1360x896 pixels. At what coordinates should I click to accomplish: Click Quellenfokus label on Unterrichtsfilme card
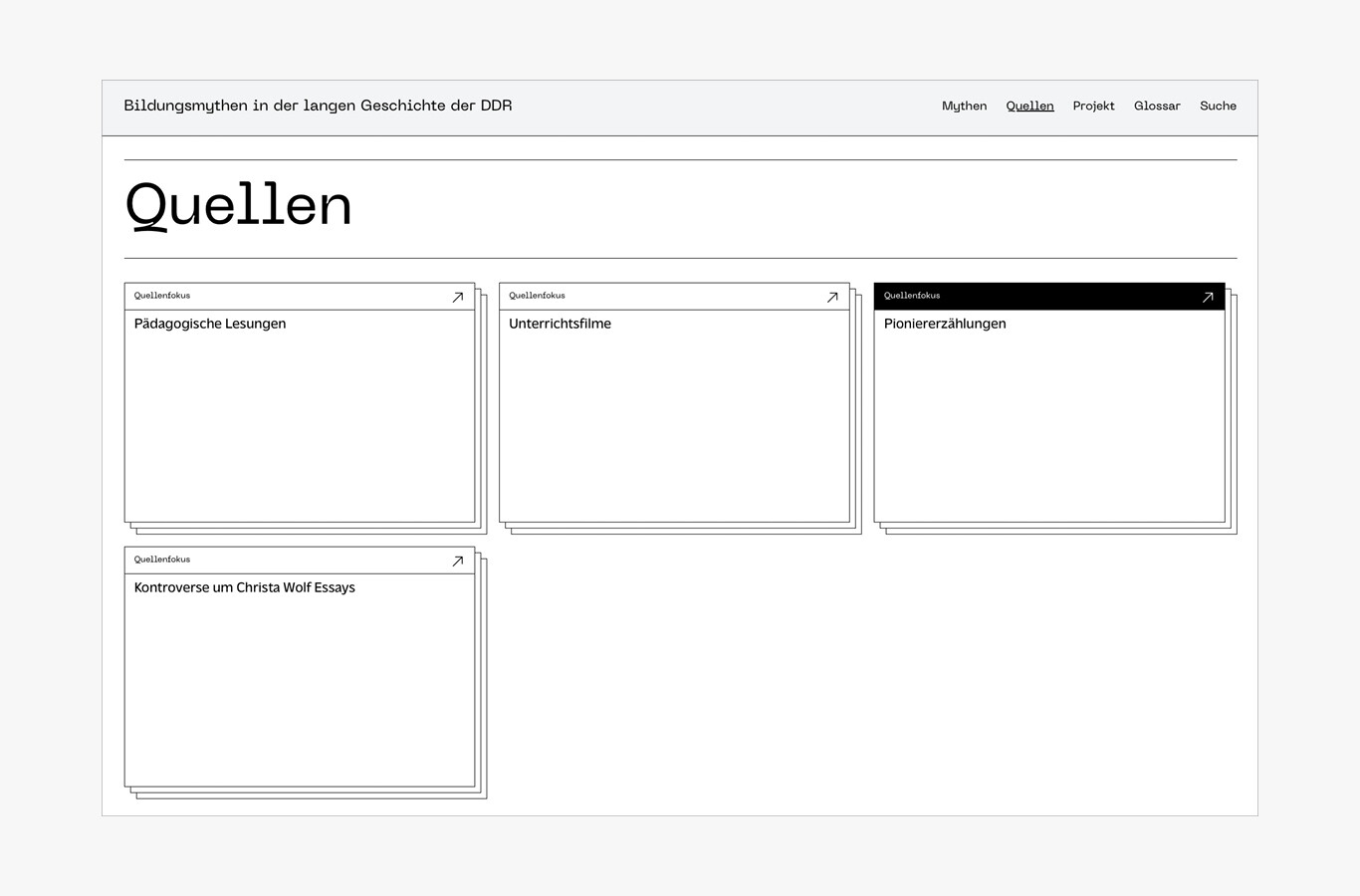537,296
